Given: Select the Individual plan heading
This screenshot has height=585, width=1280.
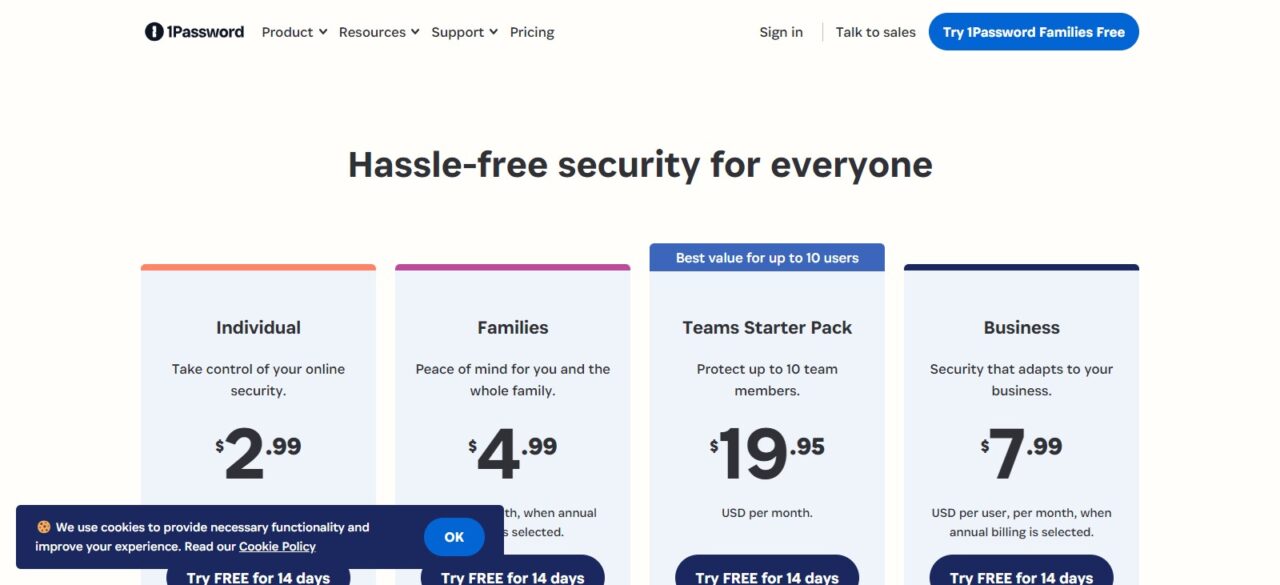Looking at the screenshot, I should point(258,327).
